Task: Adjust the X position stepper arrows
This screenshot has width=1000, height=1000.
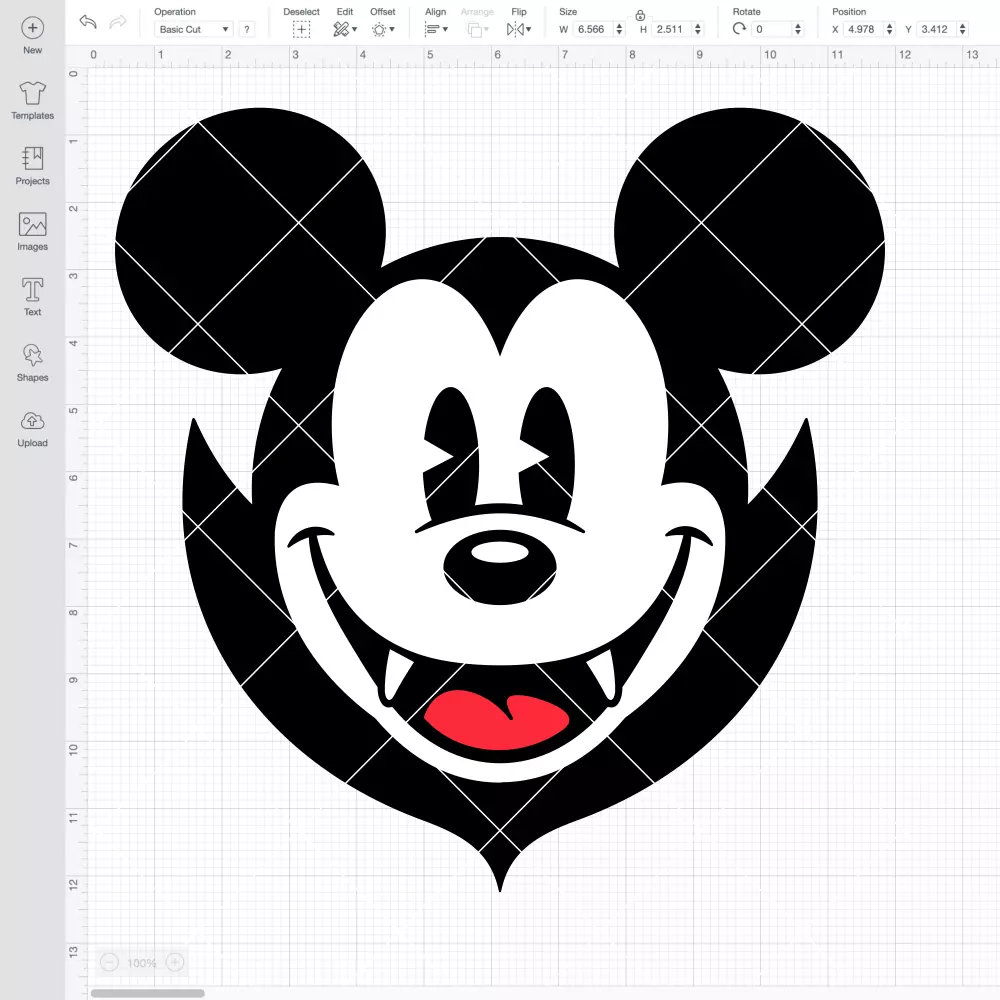Action: click(890, 29)
